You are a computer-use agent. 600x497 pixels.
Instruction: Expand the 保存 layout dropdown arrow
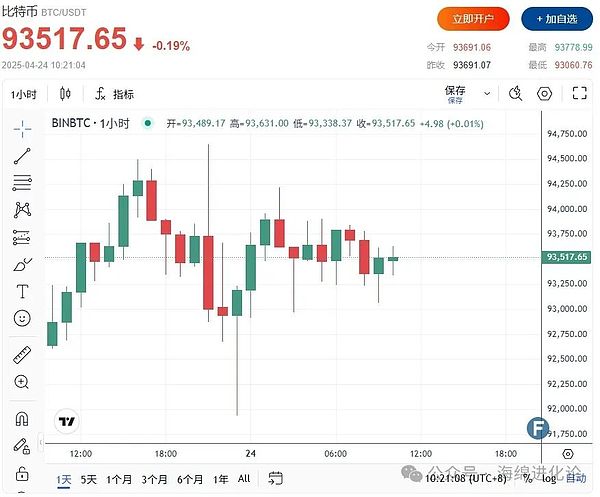click(485, 94)
